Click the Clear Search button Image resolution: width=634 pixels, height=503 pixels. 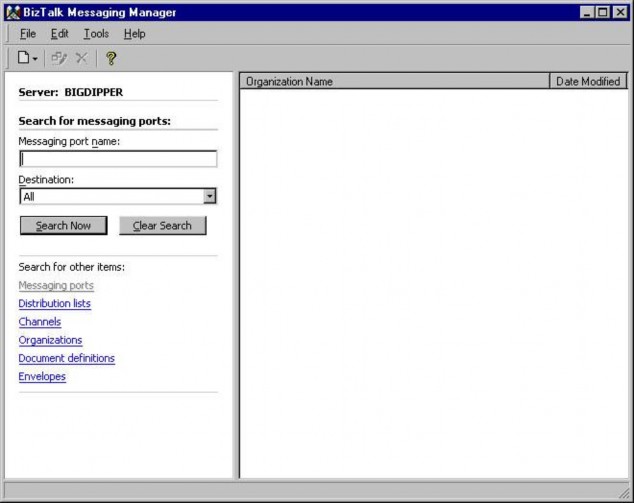click(x=163, y=226)
